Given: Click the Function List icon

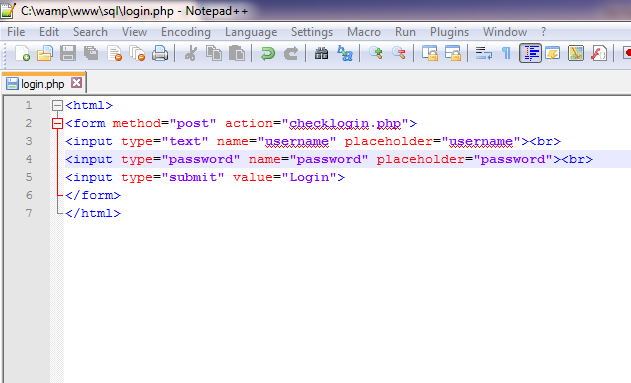Looking at the screenshot, I should [x=599, y=53].
